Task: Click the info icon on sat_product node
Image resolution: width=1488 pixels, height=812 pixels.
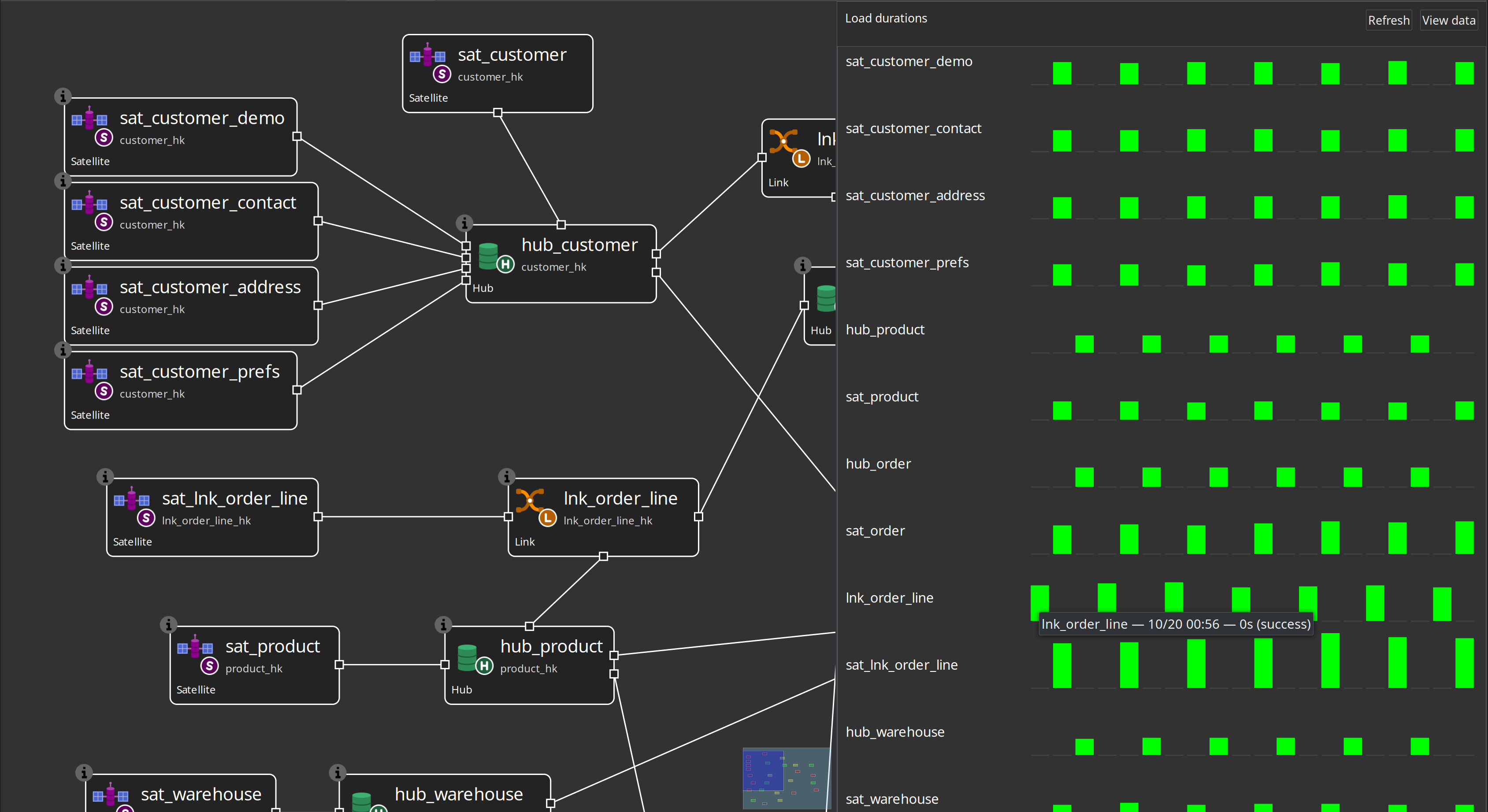Action: click(169, 625)
